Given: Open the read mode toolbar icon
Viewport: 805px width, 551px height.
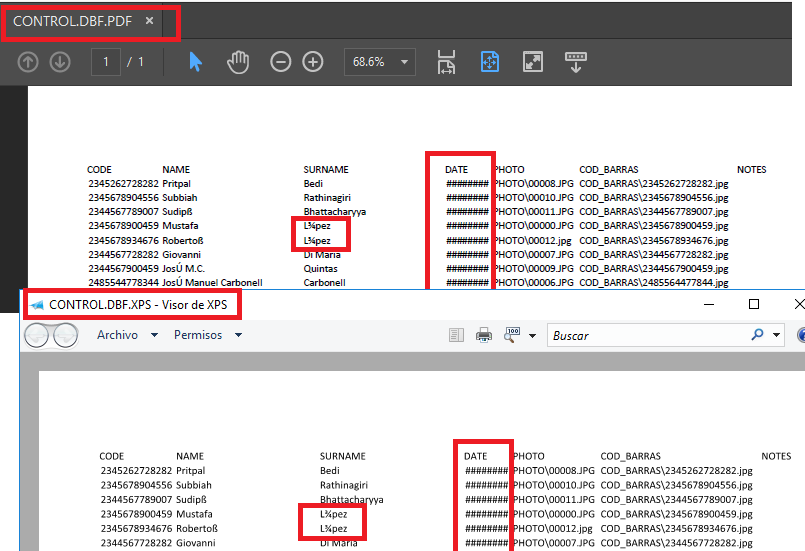Looking at the screenshot, I should pos(576,62).
